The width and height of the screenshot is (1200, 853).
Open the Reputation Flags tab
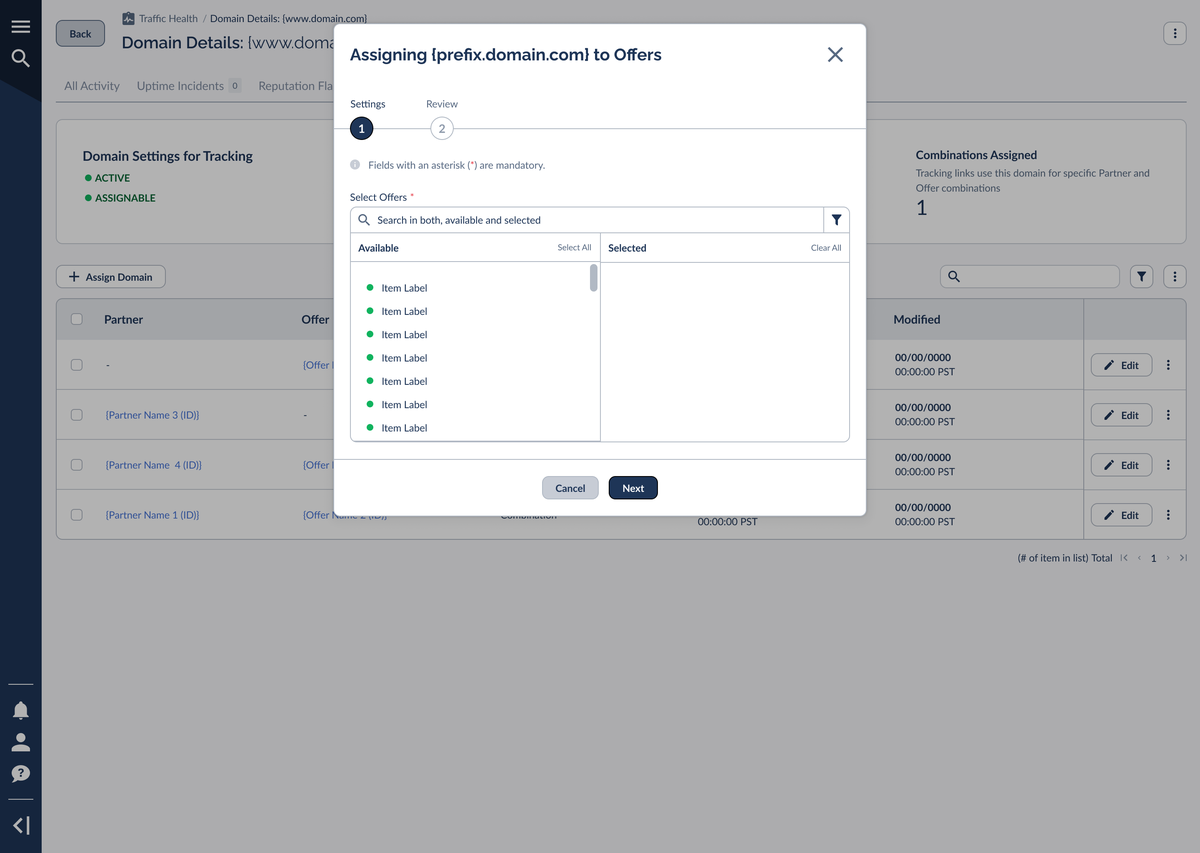coord(296,86)
